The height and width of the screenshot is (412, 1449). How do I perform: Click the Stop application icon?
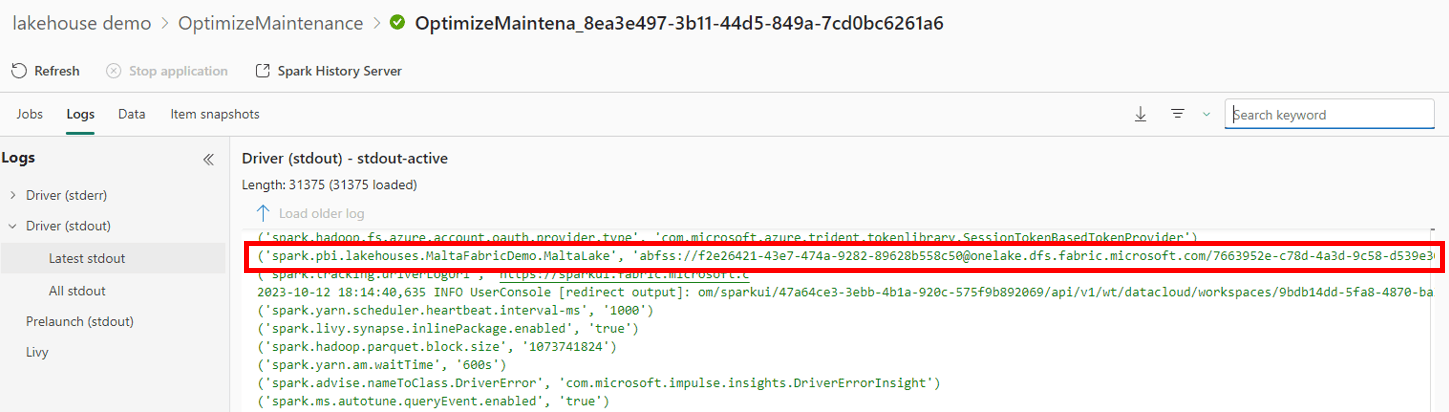click(114, 71)
